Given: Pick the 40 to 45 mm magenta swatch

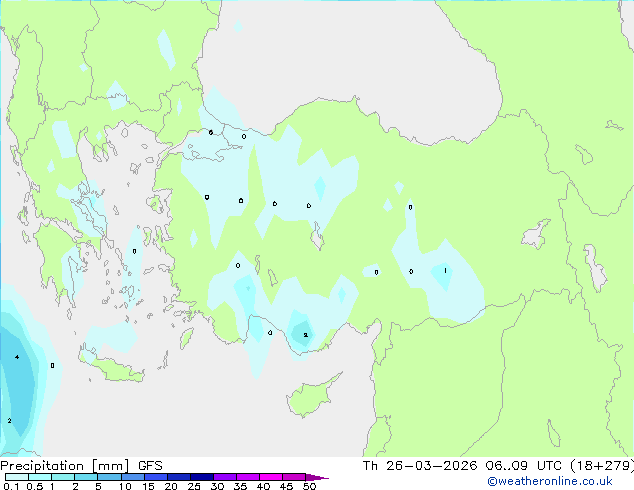Looking at the screenshot, I should (x=271, y=477).
